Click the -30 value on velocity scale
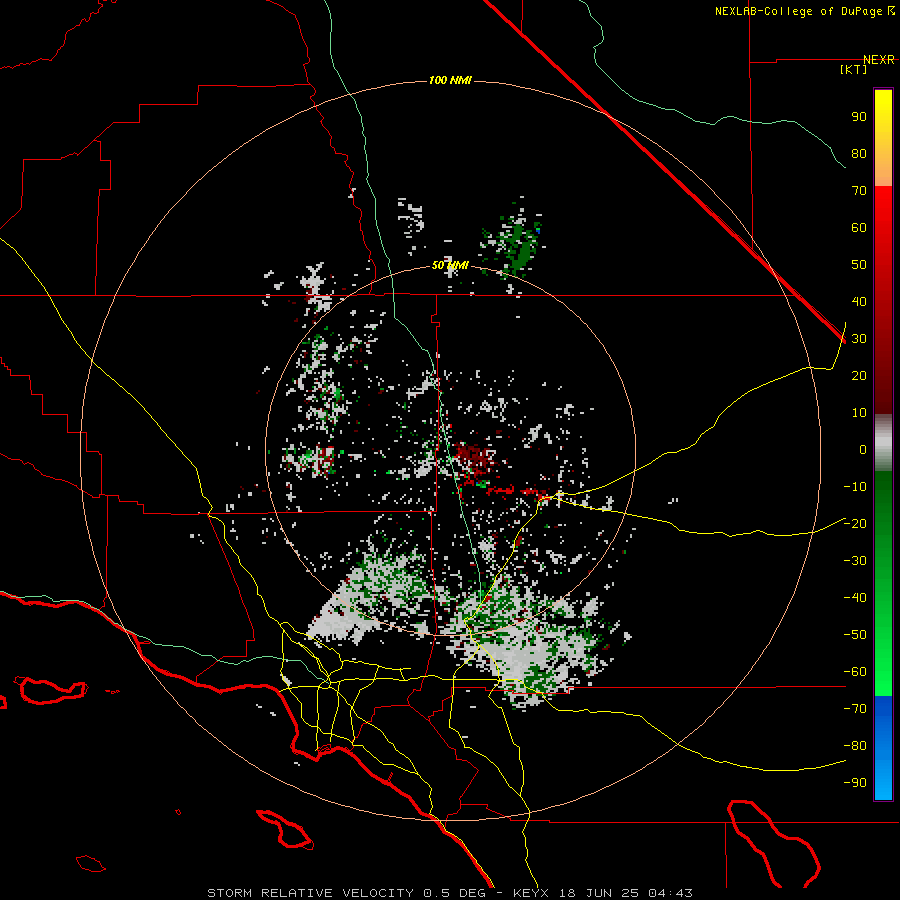 click(x=855, y=561)
